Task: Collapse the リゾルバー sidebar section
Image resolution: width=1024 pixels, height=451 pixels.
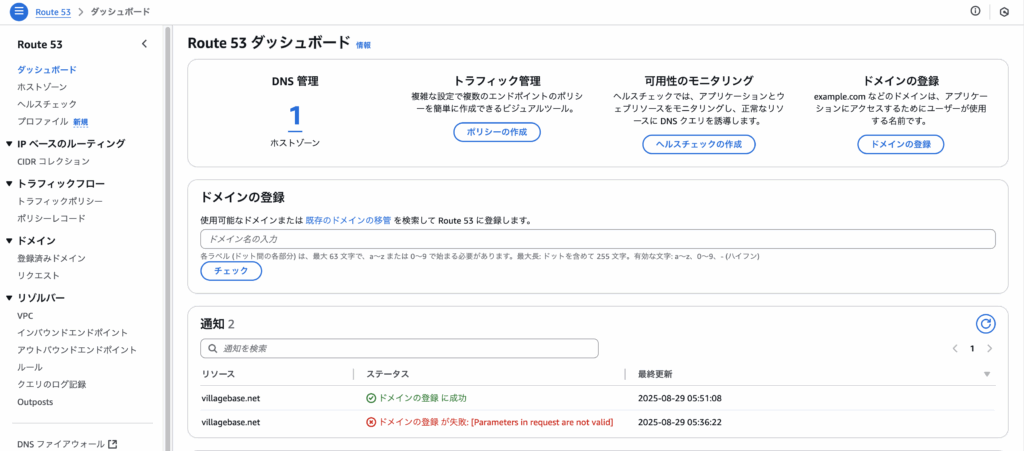Action: [x=8, y=298]
